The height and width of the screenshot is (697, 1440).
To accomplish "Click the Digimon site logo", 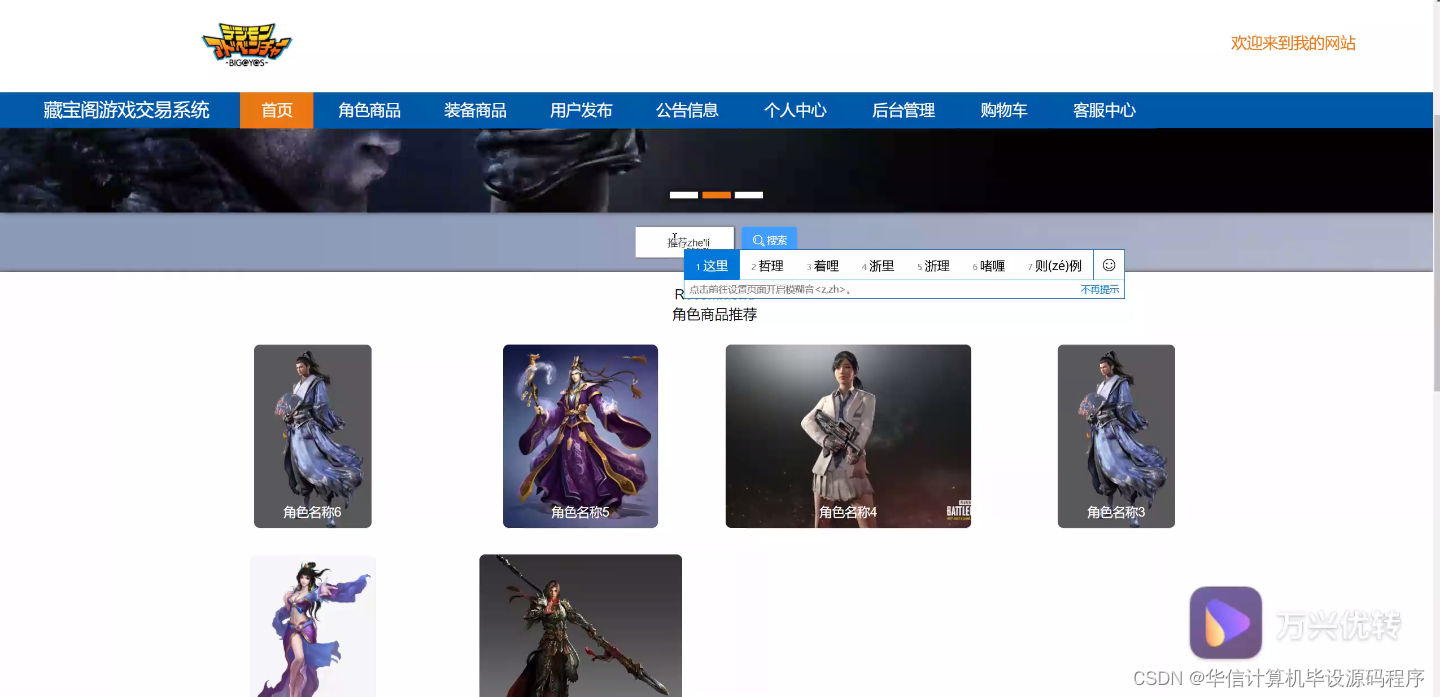I will [246, 46].
